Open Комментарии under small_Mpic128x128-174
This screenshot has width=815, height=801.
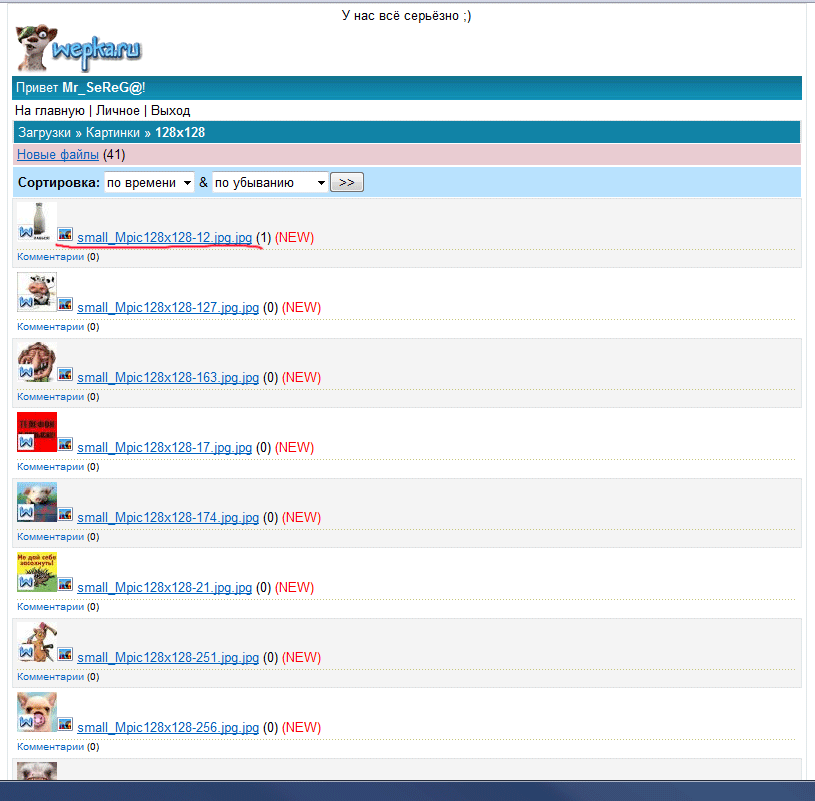pyautogui.click(x=50, y=537)
